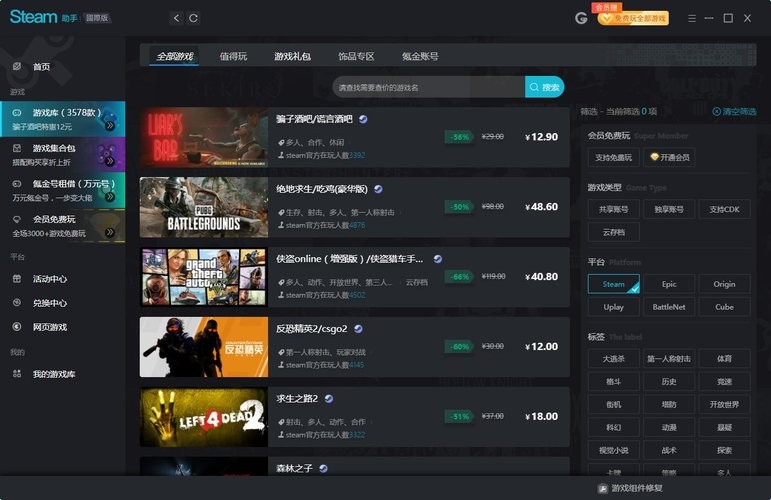Image resolution: width=771 pixels, height=500 pixels.
Task: Click the refresh icon in title bar
Action: [193, 18]
